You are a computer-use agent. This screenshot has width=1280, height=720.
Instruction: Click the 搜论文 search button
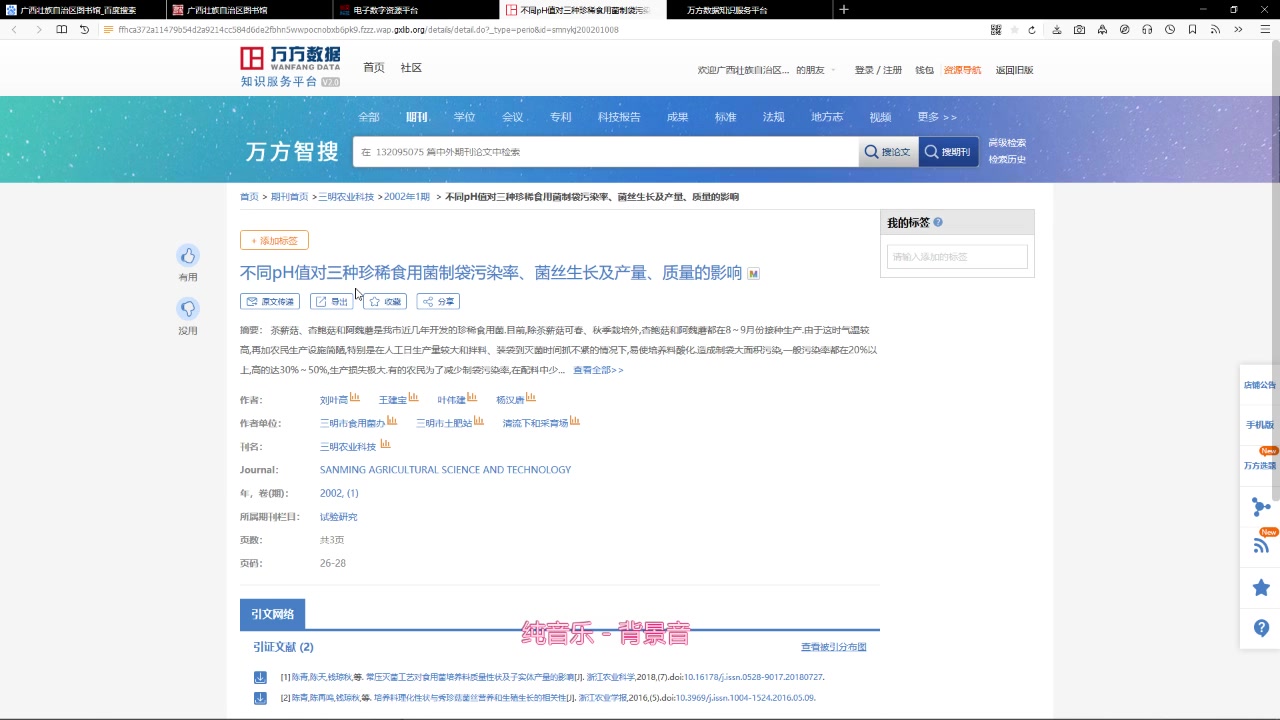point(888,152)
